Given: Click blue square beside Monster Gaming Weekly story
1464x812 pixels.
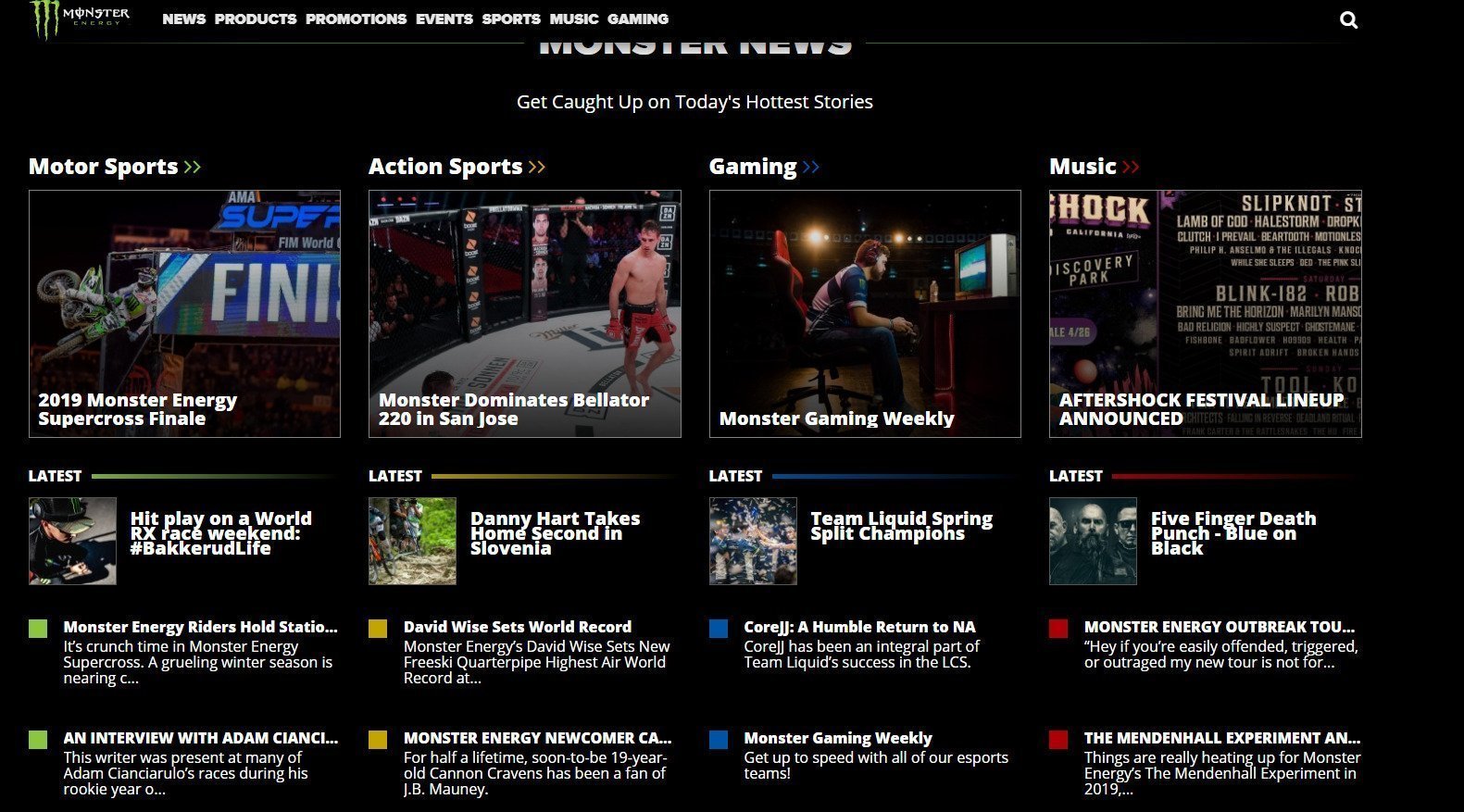Looking at the screenshot, I should click(719, 740).
